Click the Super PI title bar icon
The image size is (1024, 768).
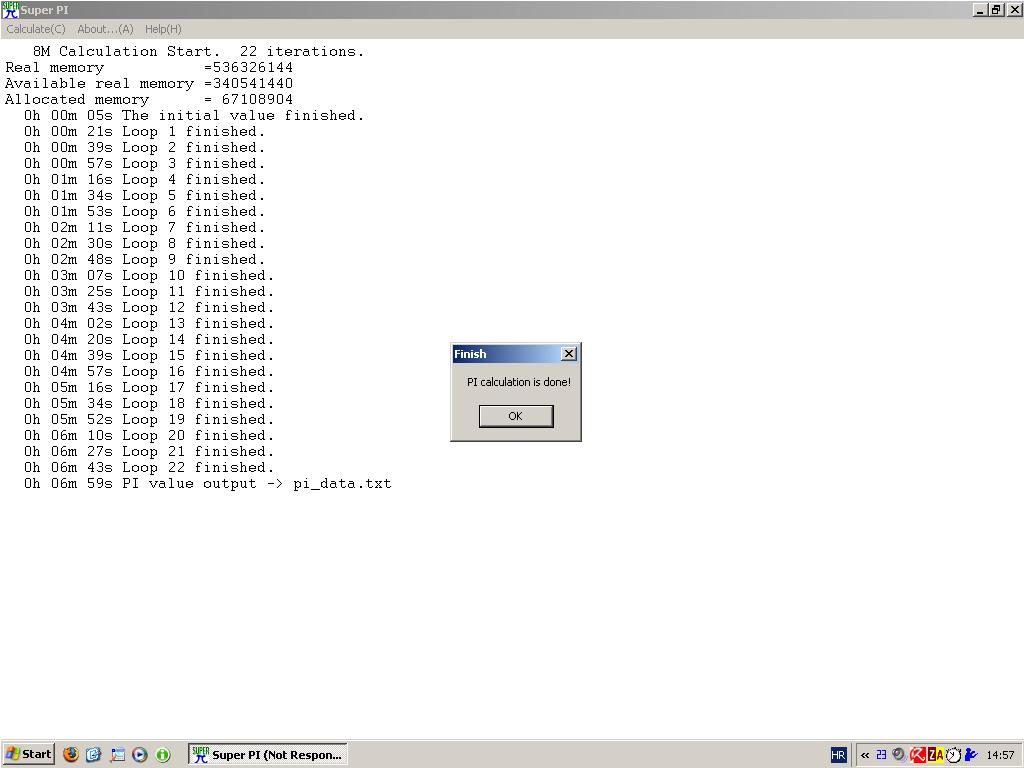pyautogui.click(x=10, y=10)
